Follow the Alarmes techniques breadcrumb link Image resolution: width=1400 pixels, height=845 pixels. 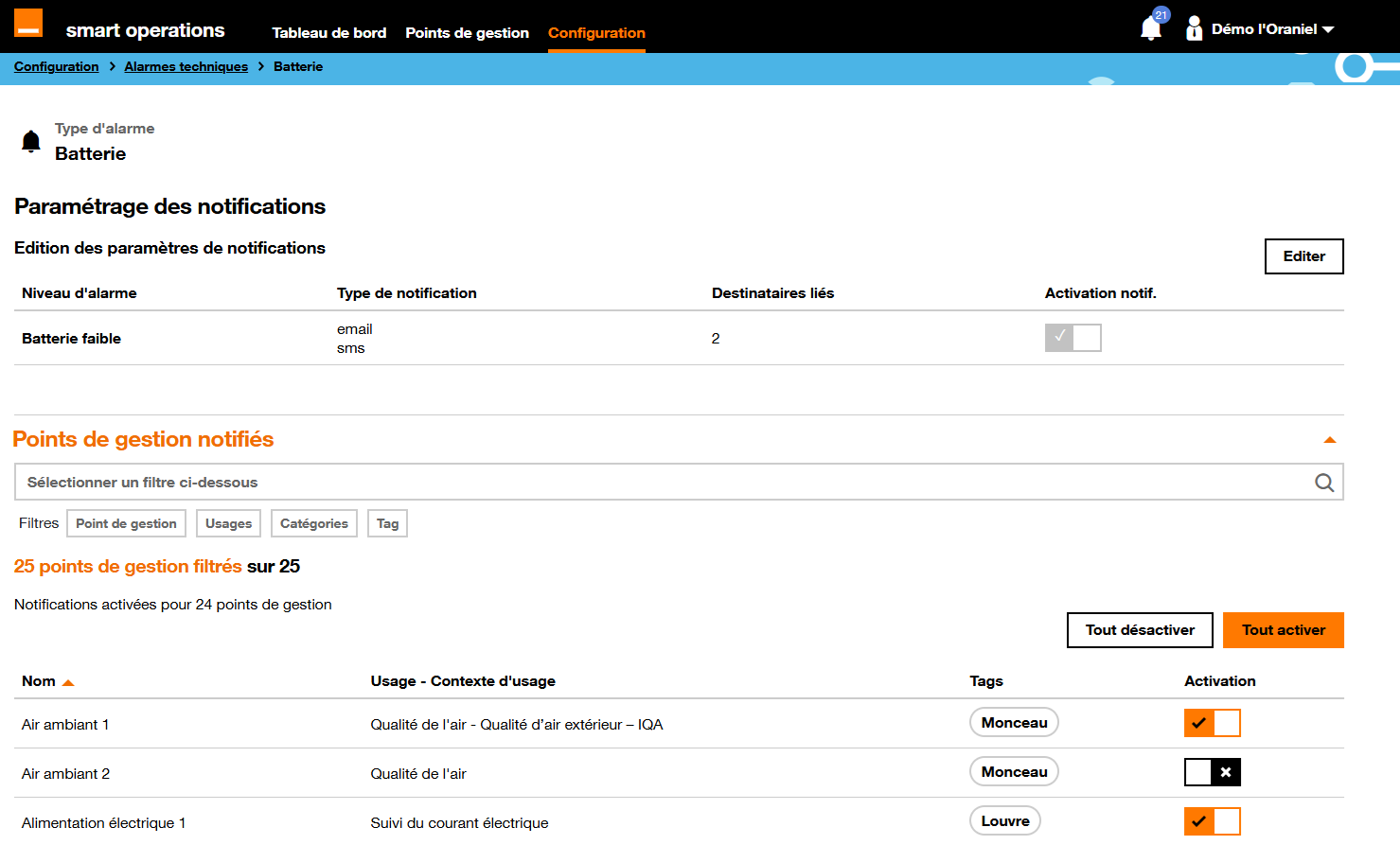pos(186,66)
